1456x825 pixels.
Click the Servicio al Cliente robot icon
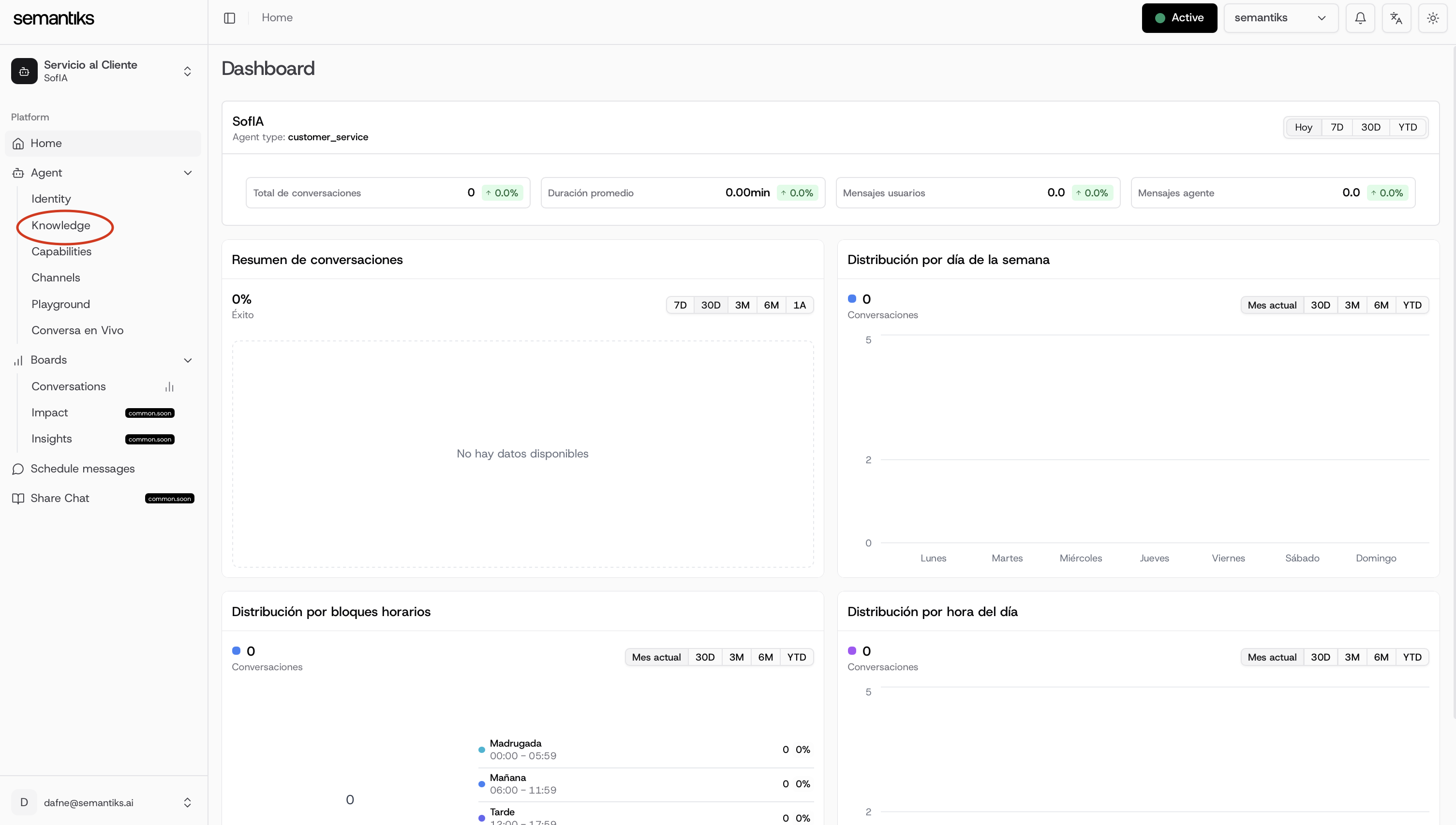tap(24, 72)
